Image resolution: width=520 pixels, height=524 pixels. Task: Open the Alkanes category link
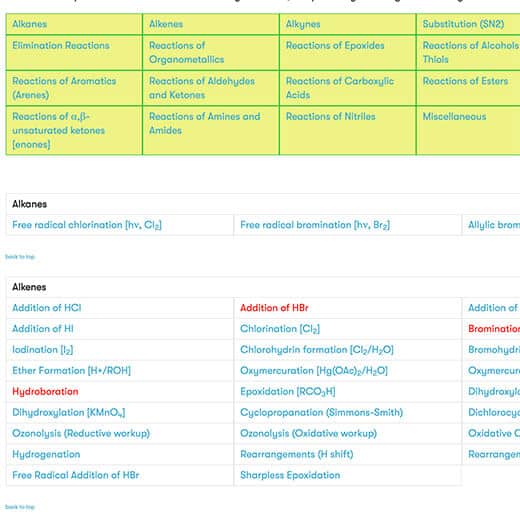[29, 24]
